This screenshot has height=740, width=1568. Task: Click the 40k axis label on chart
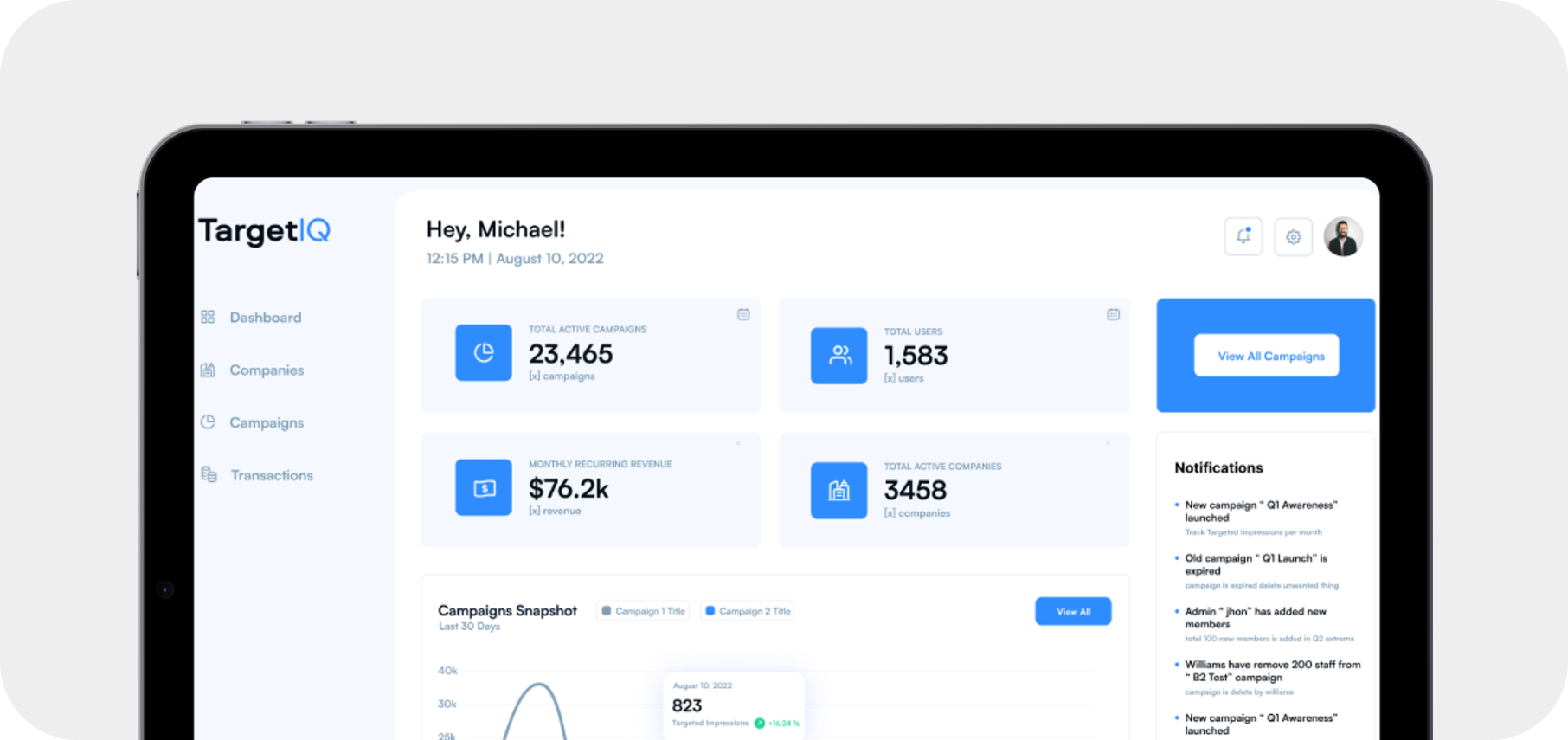click(447, 671)
